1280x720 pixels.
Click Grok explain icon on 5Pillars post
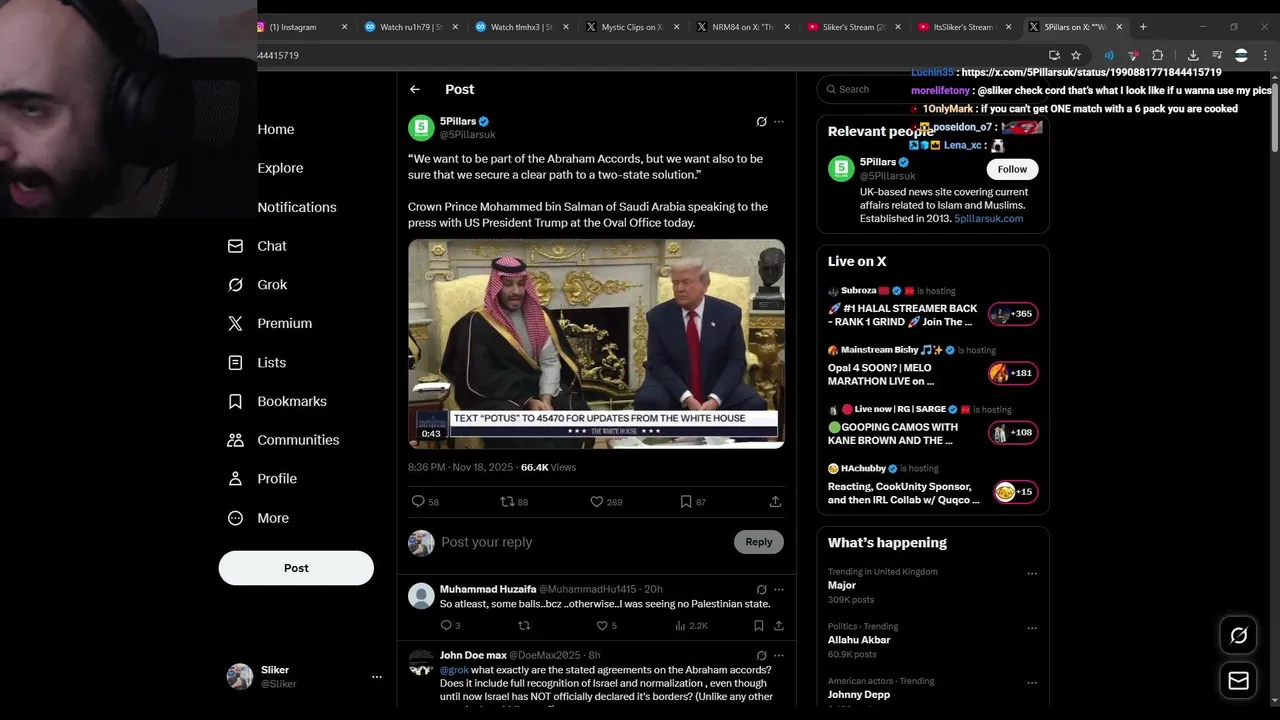point(761,122)
